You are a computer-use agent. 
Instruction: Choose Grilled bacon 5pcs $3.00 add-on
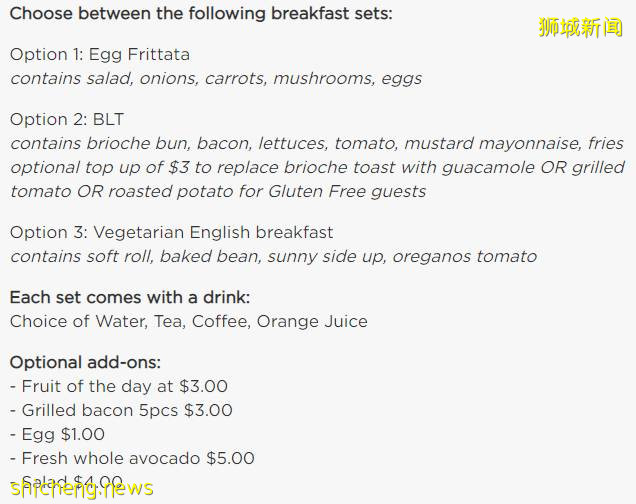(121, 410)
